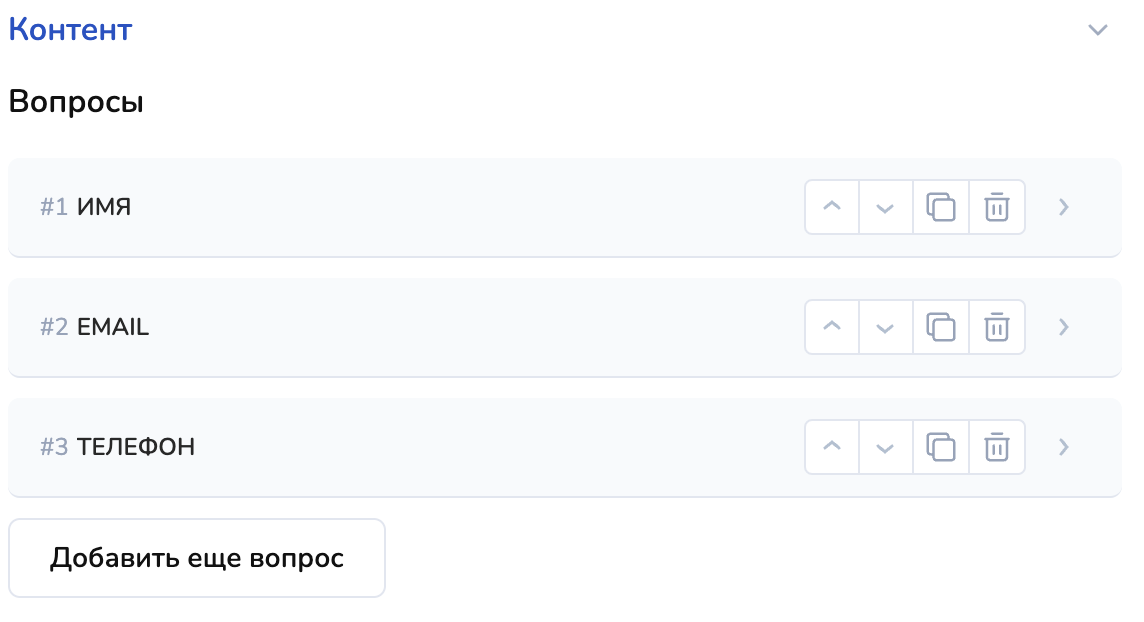The width and height of the screenshot is (1144, 622).
Task: Delete the EMAIL question
Action: 997,327
